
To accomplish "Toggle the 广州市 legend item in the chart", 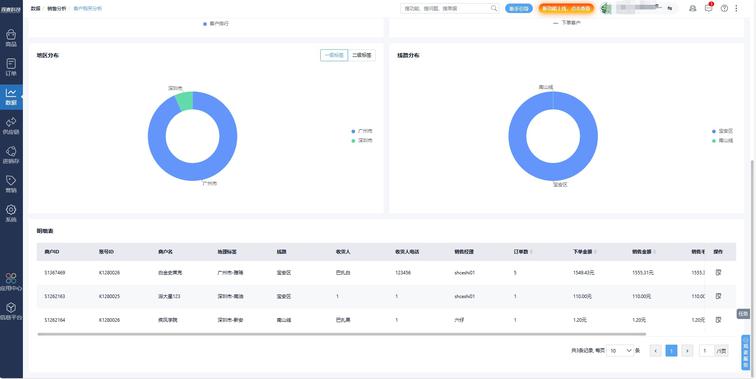I will pos(362,131).
